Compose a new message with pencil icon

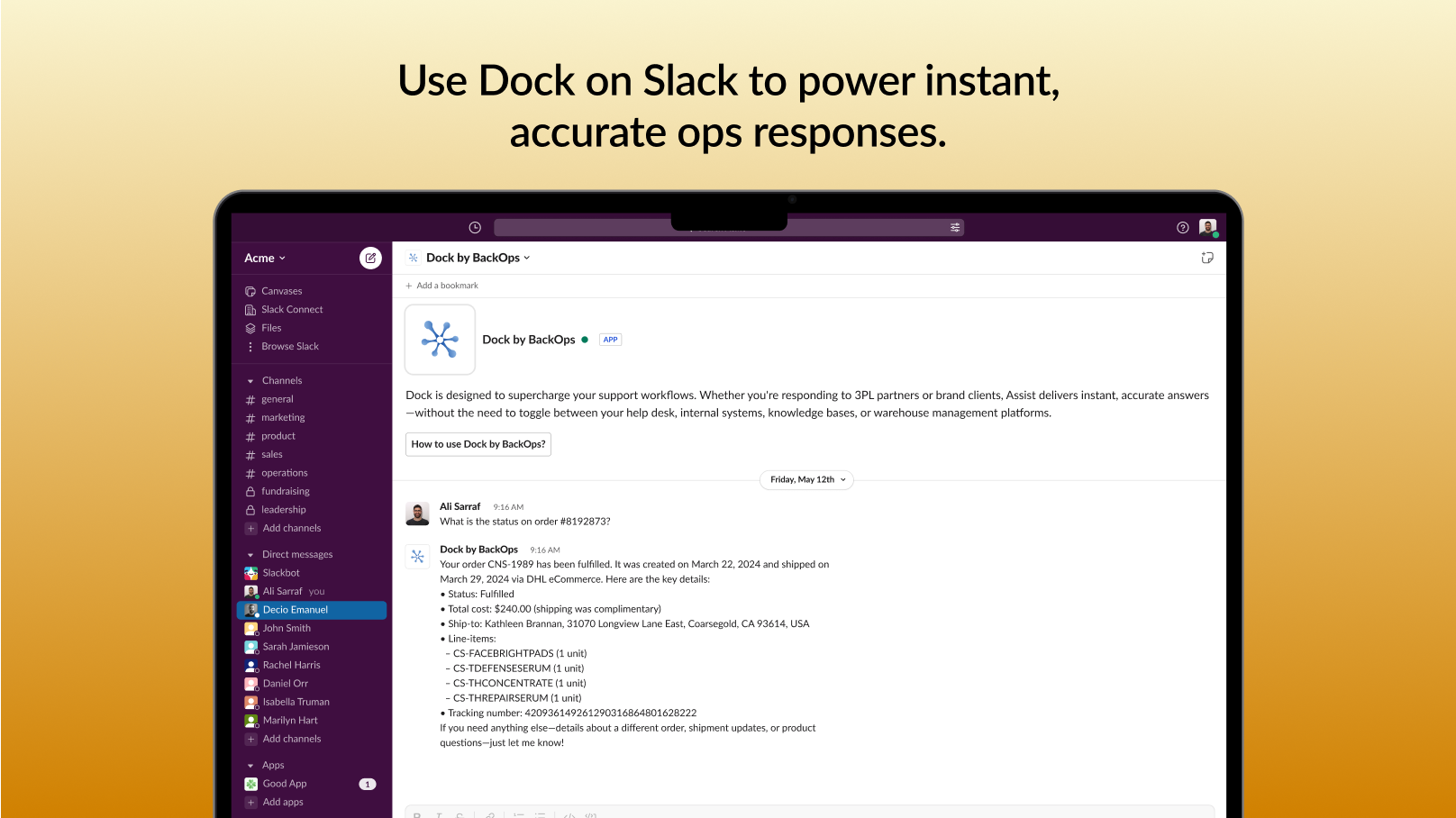point(370,258)
